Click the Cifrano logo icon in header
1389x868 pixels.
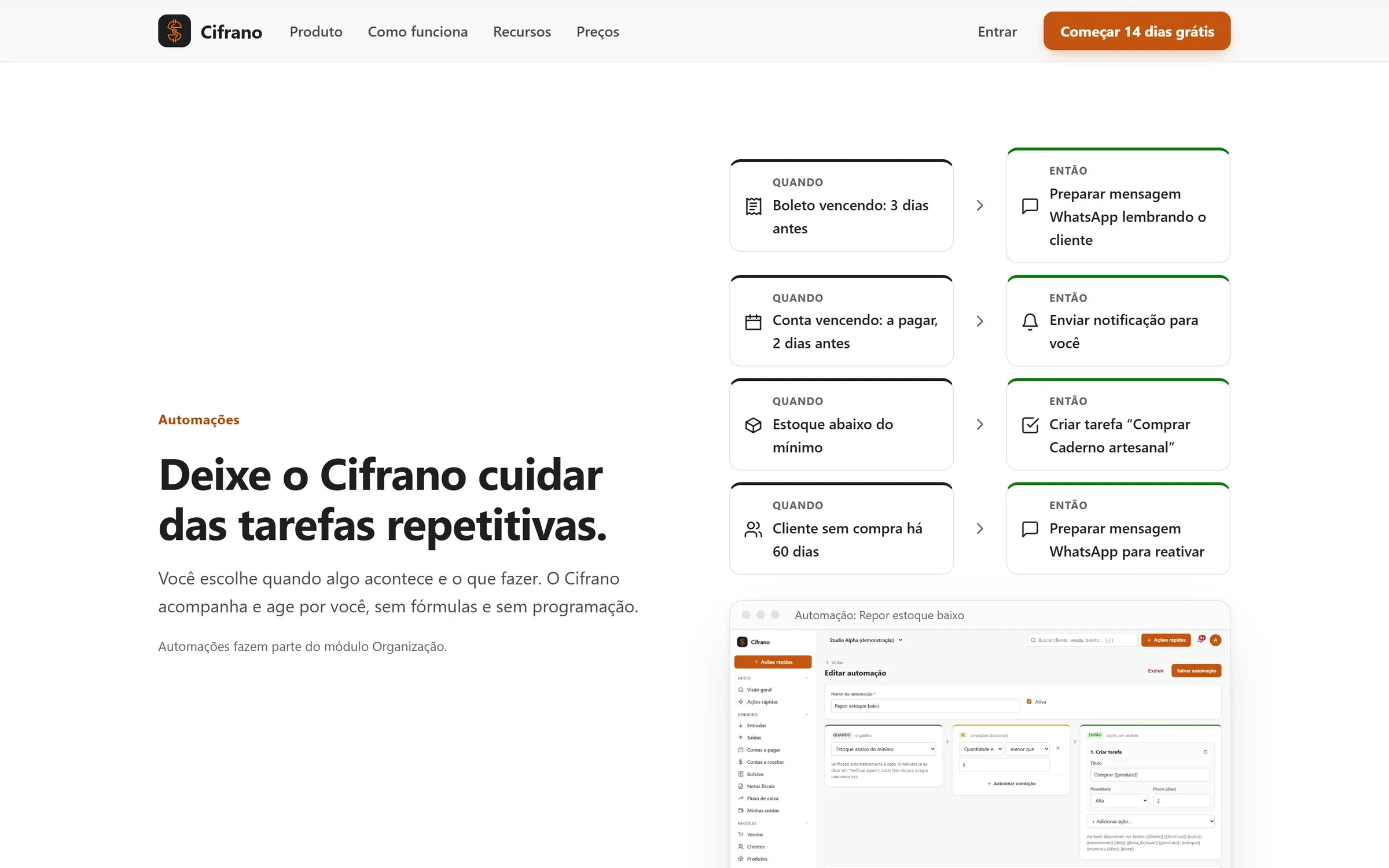174,31
